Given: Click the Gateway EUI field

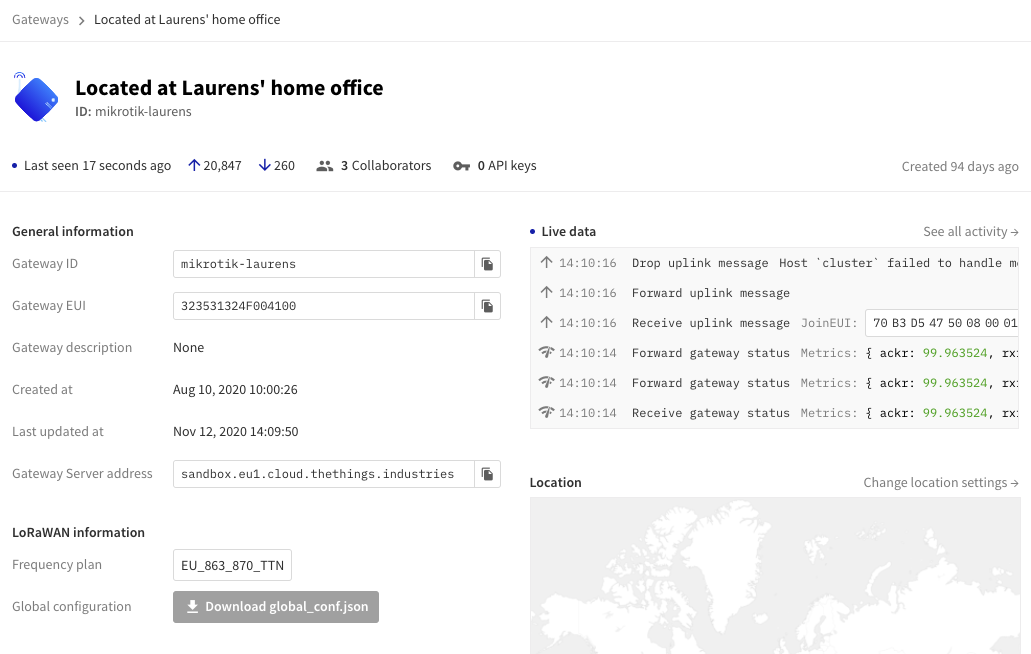Looking at the screenshot, I should pos(323,306).
